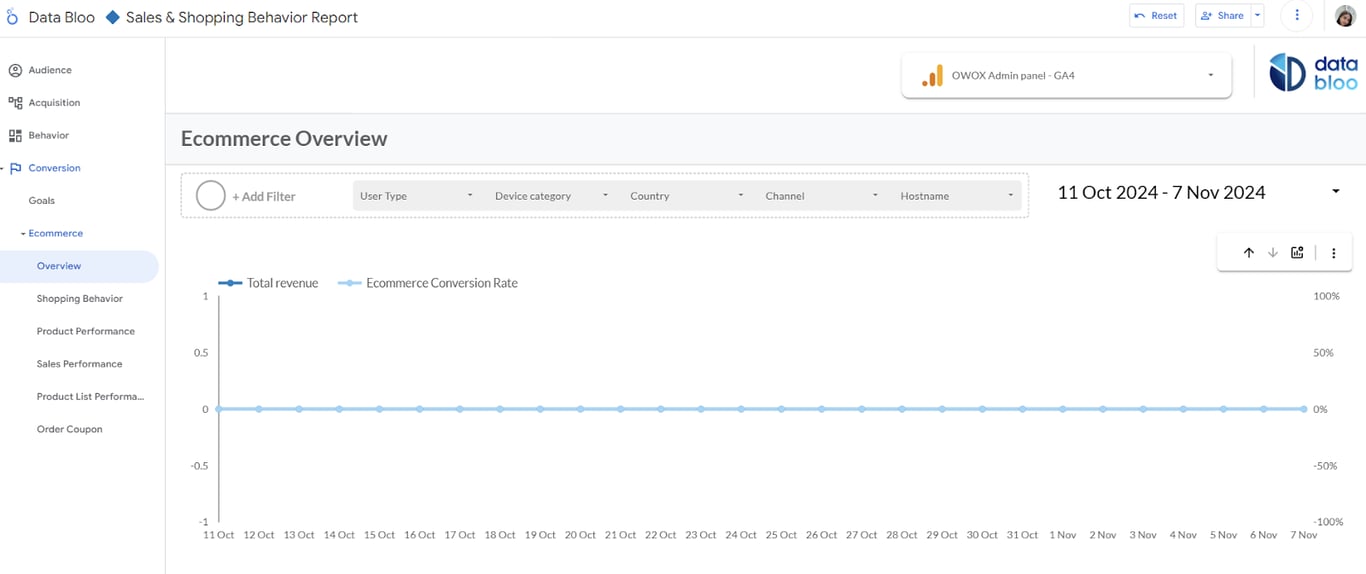
Task: Go to the Acquisition page
Action: click(x=54, y=103)
